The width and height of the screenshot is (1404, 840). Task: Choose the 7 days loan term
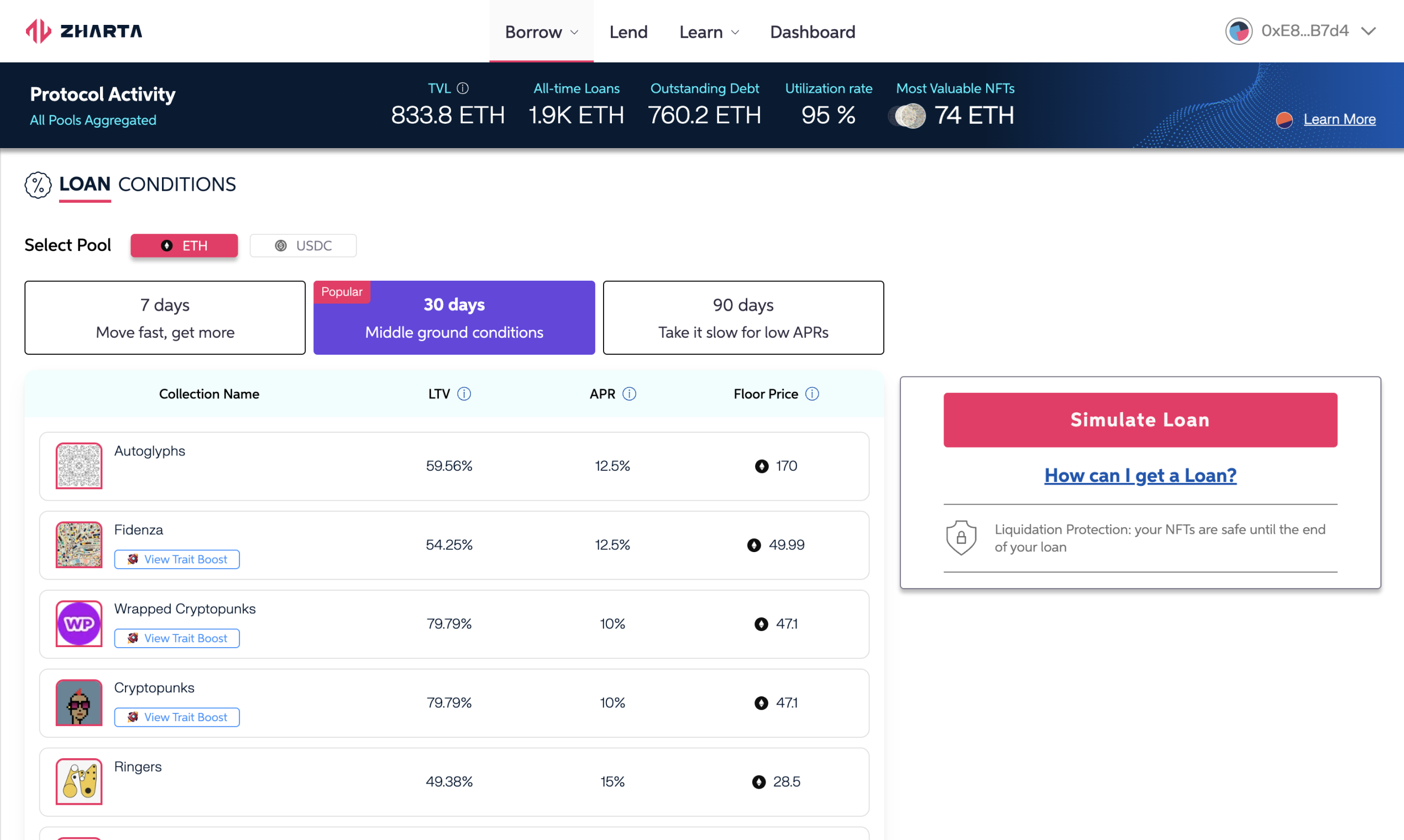coord(165,318)
